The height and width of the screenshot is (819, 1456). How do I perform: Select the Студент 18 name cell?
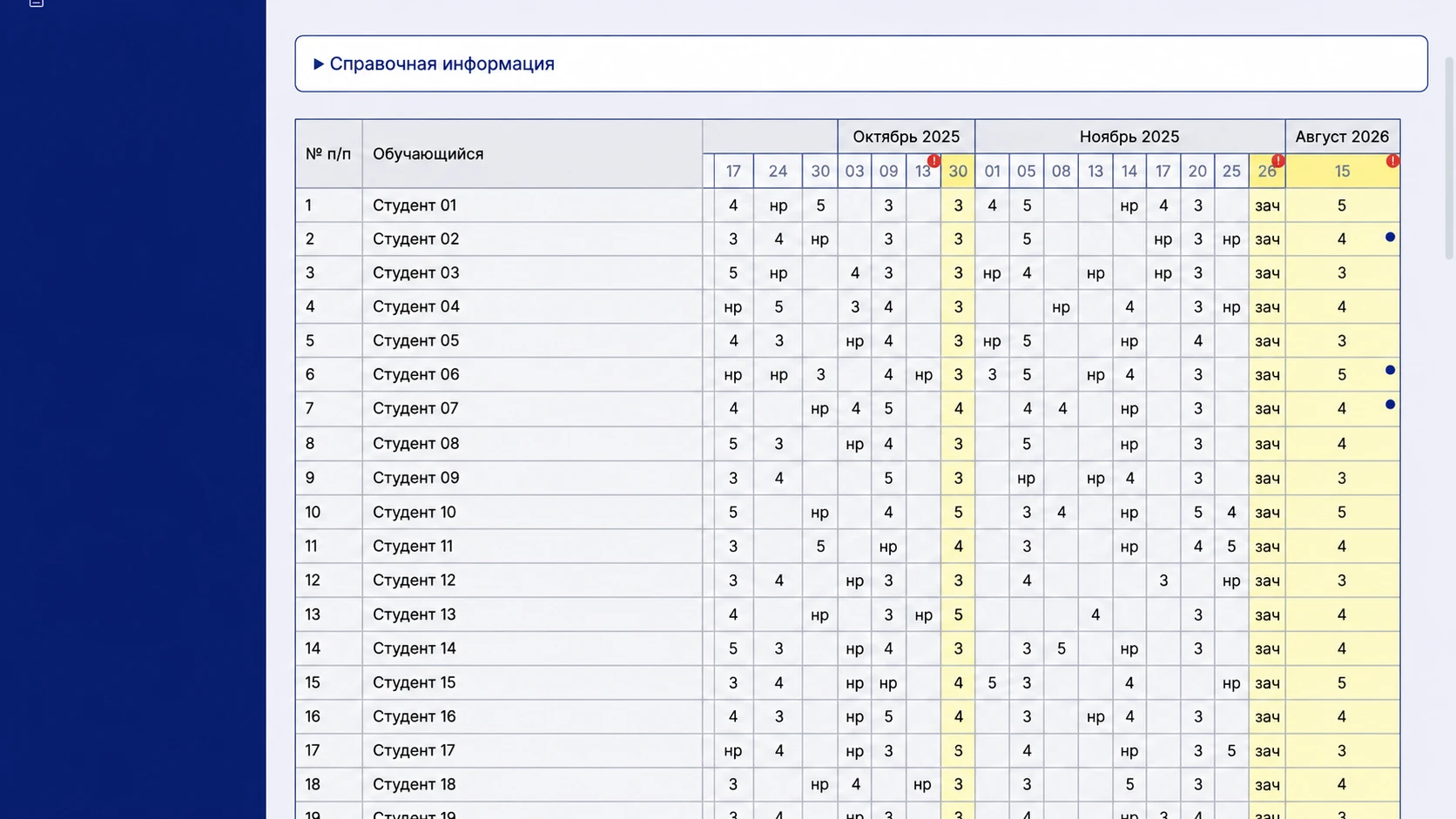click(x=532, y=784)
